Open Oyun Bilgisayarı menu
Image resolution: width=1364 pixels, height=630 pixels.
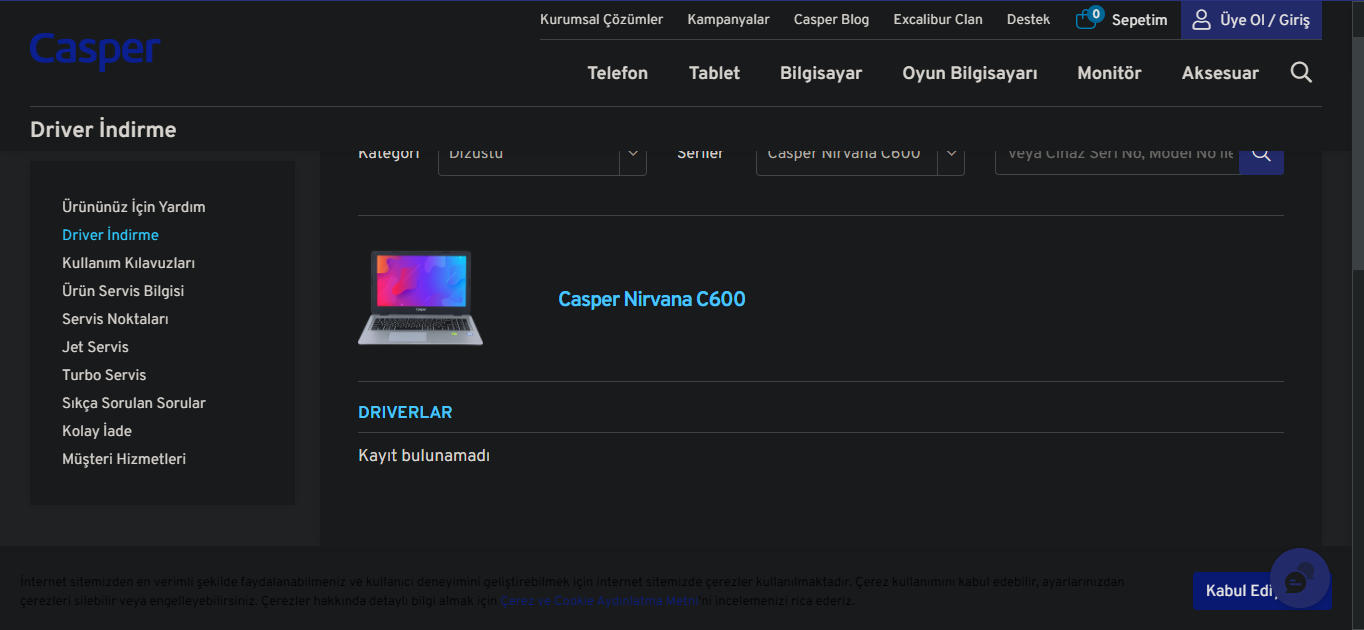click(969, 73)
